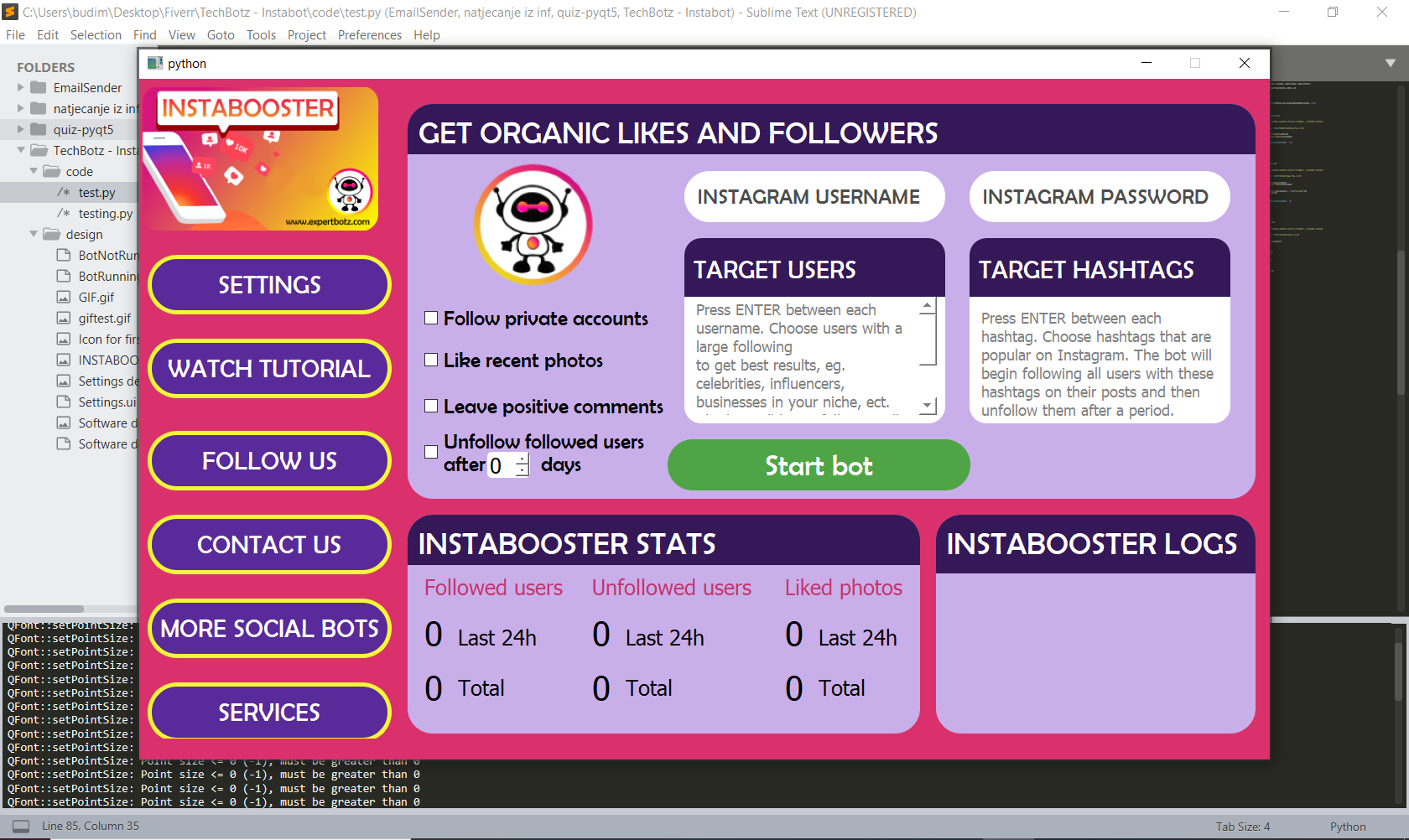Click the sidebar horizontal scrollbar thumb
Viewport: 1409px width, 840px height.
click(44, 609)
